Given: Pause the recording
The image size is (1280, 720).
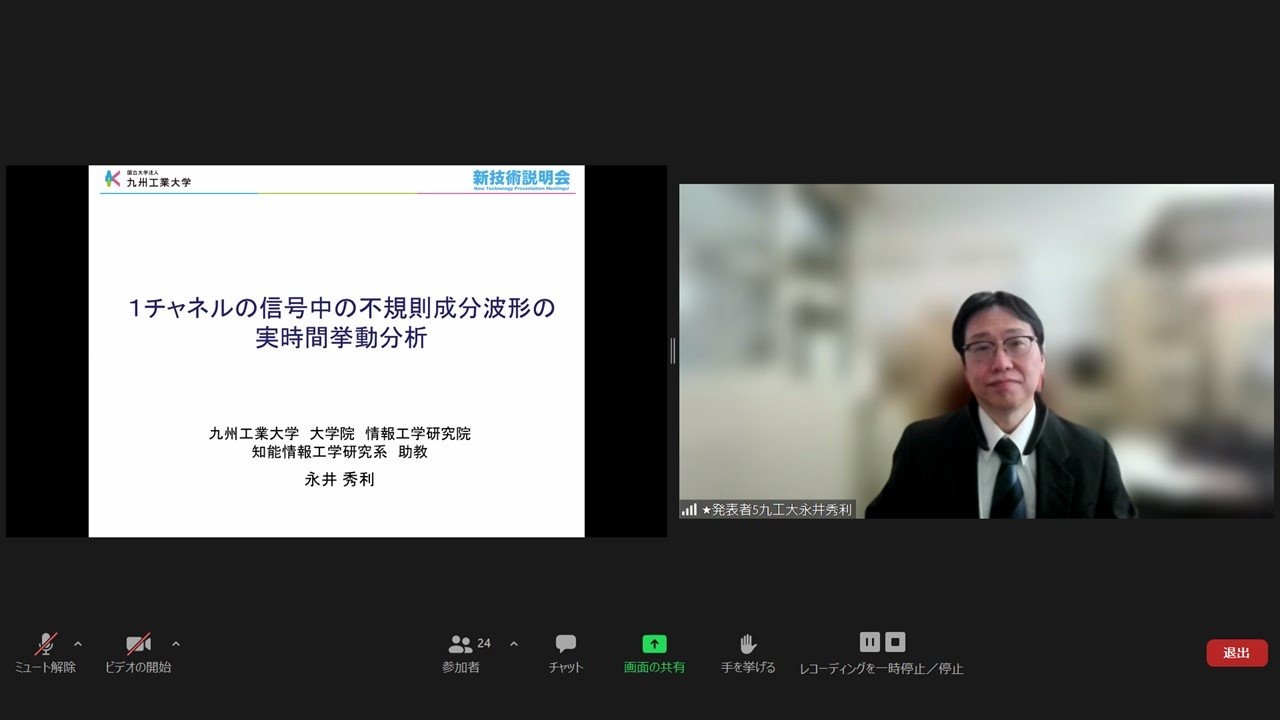Looking at the screenshot, I should click(869, 642).
